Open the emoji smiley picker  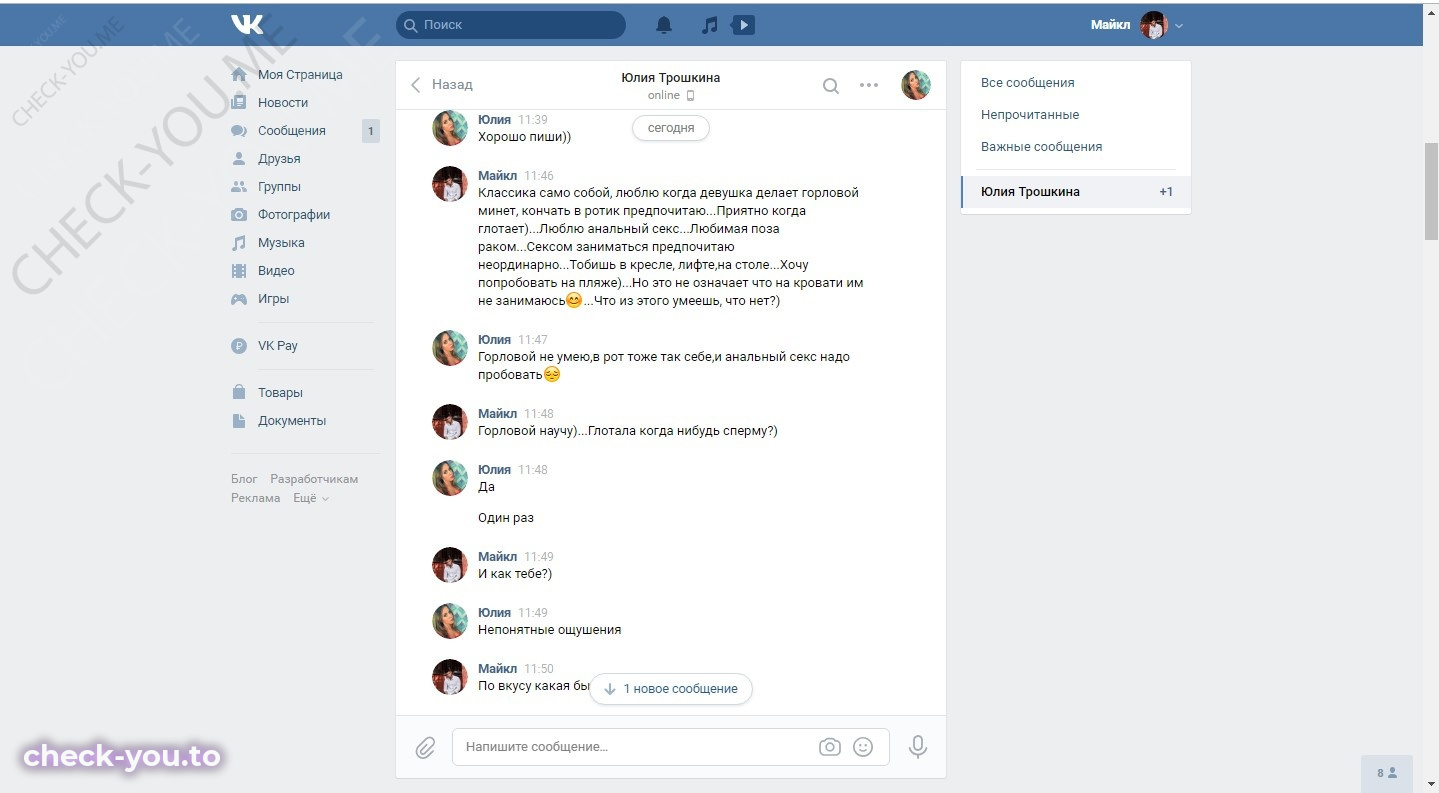(x=863, y=747)
